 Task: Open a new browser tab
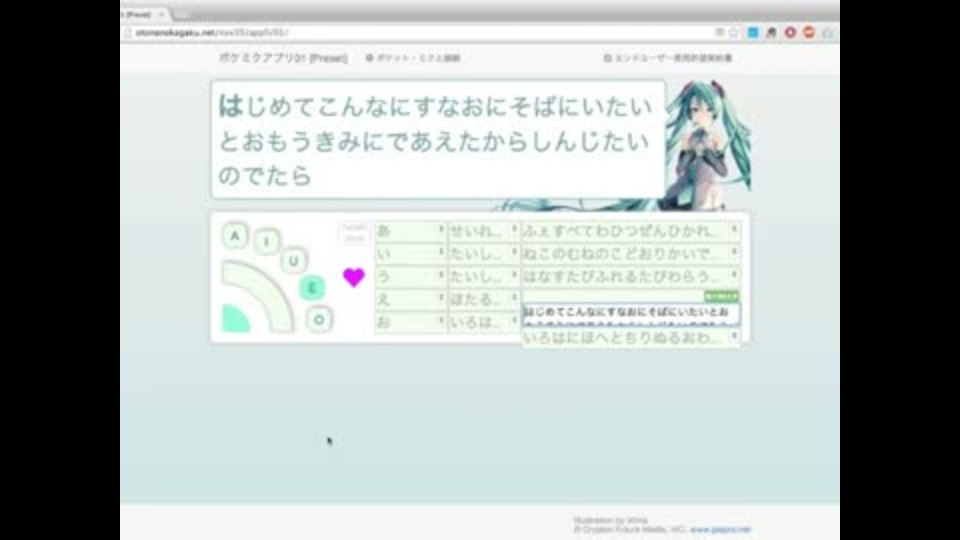click(x=181, y=14)
